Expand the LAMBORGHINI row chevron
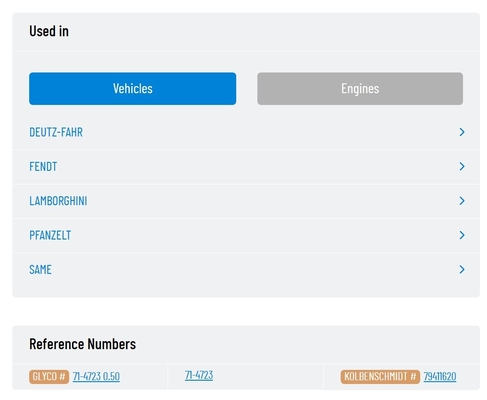The image size is (487, 400). 462,201
